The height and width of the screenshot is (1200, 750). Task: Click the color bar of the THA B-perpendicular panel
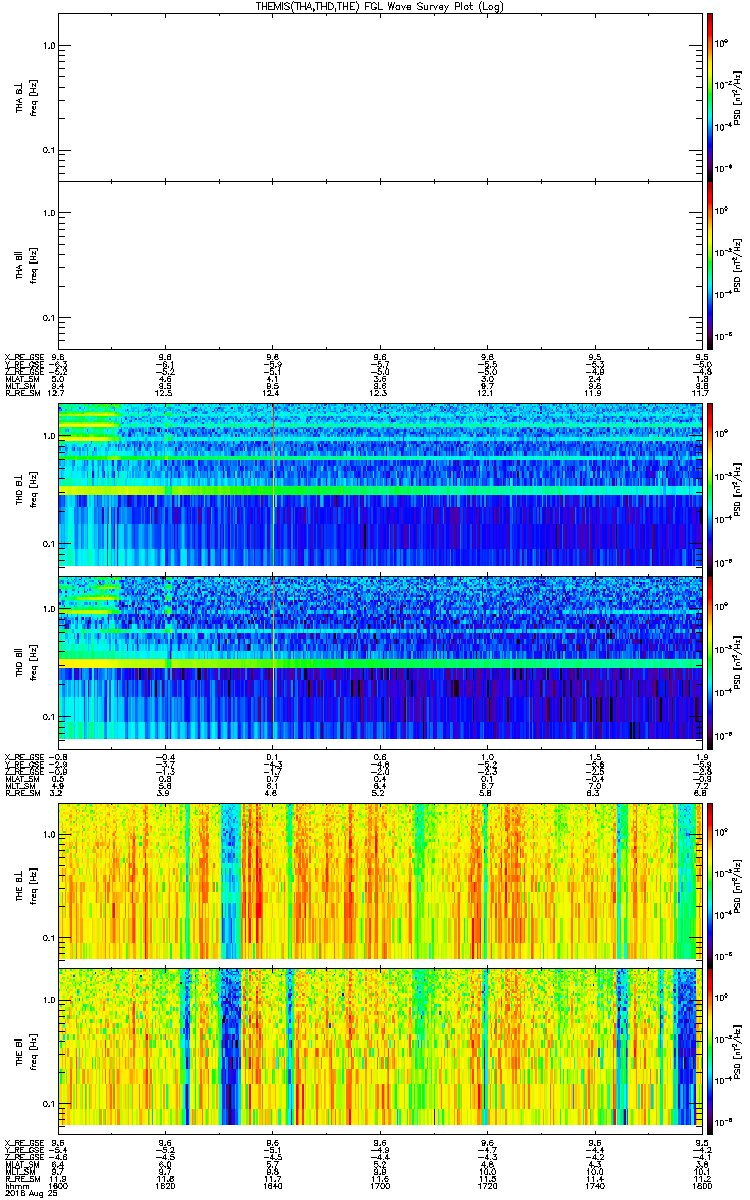710,95
